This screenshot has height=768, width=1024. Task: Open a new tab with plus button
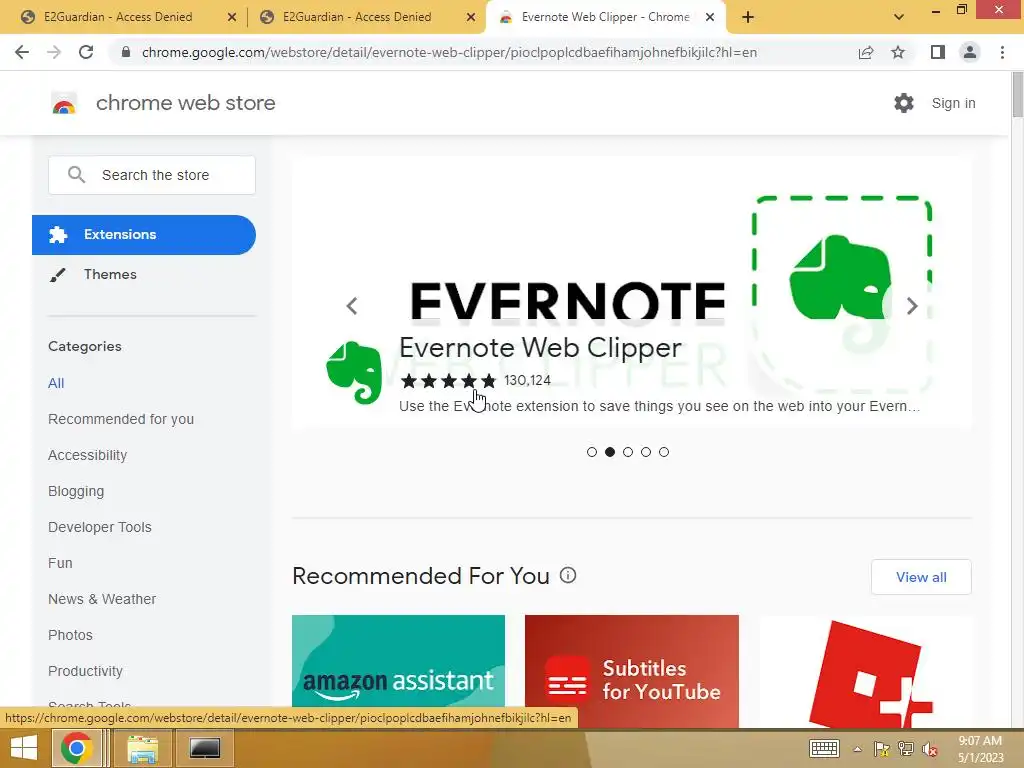coord(748,17)
